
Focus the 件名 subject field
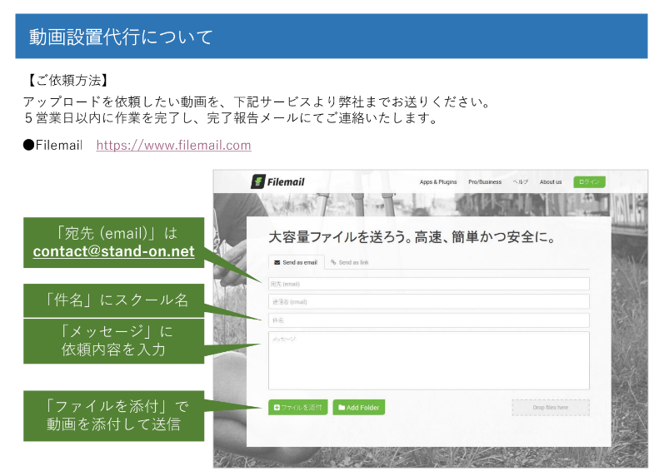click(428, 320)
